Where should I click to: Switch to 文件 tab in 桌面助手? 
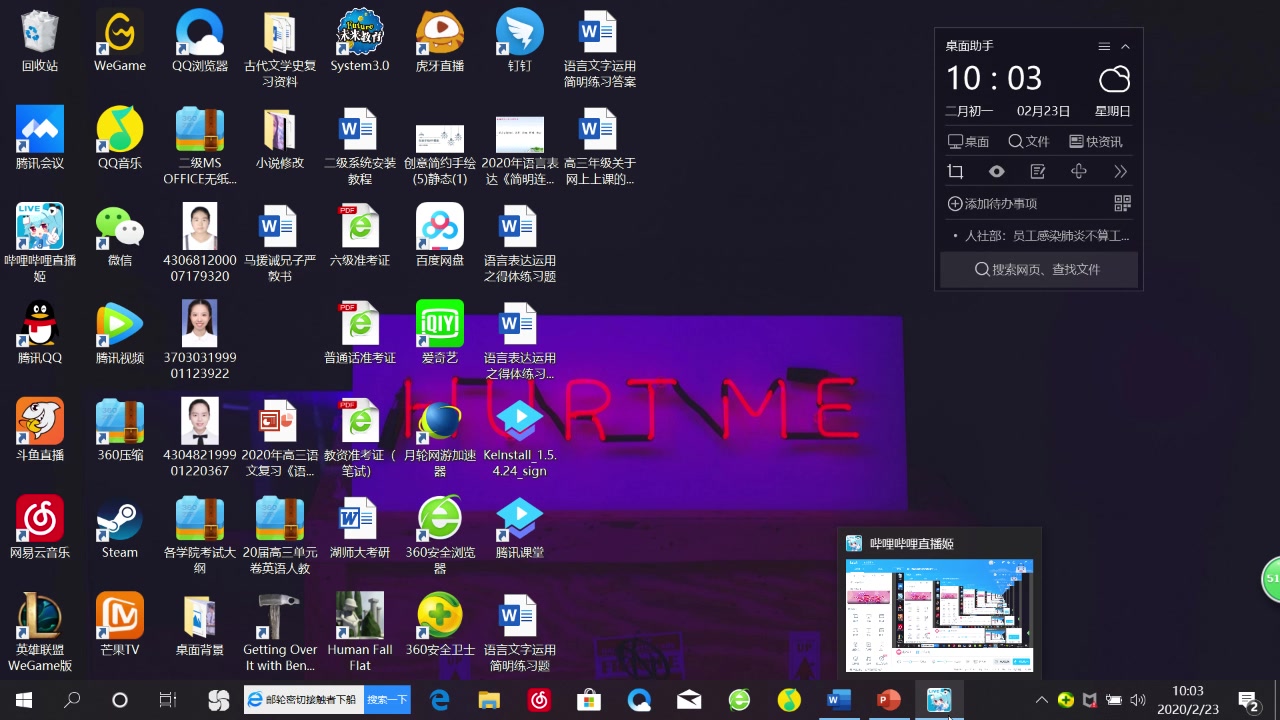tap(1029, 142)
